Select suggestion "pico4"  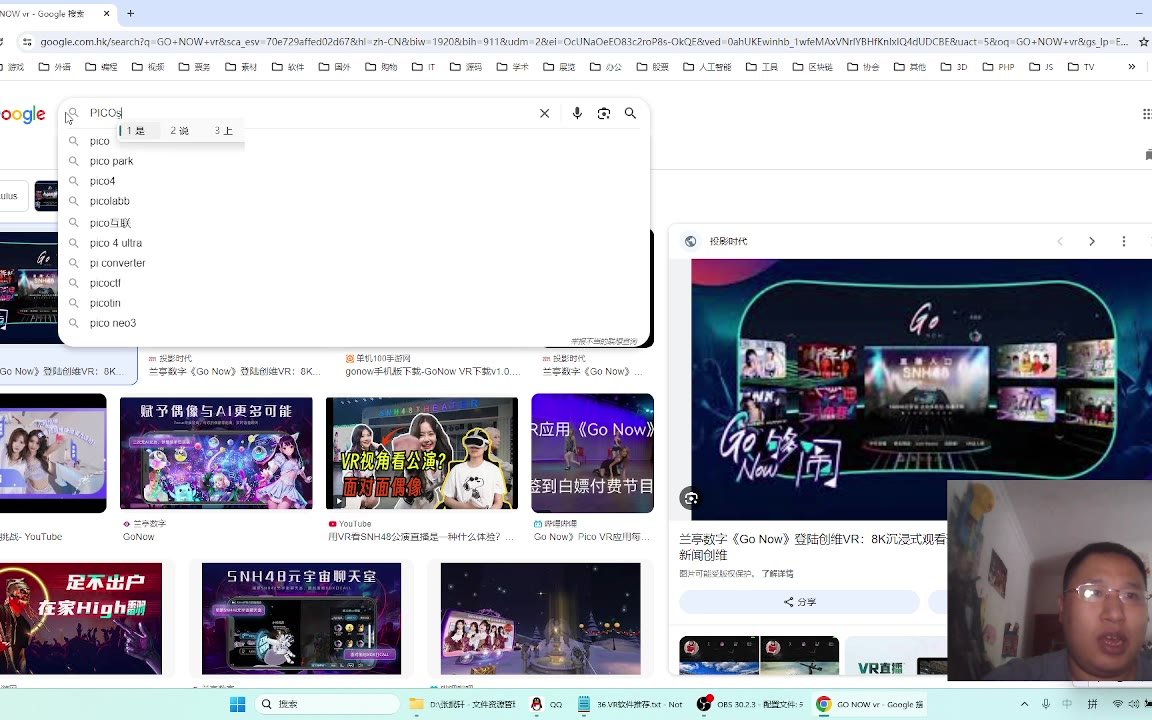click(354, 181)
